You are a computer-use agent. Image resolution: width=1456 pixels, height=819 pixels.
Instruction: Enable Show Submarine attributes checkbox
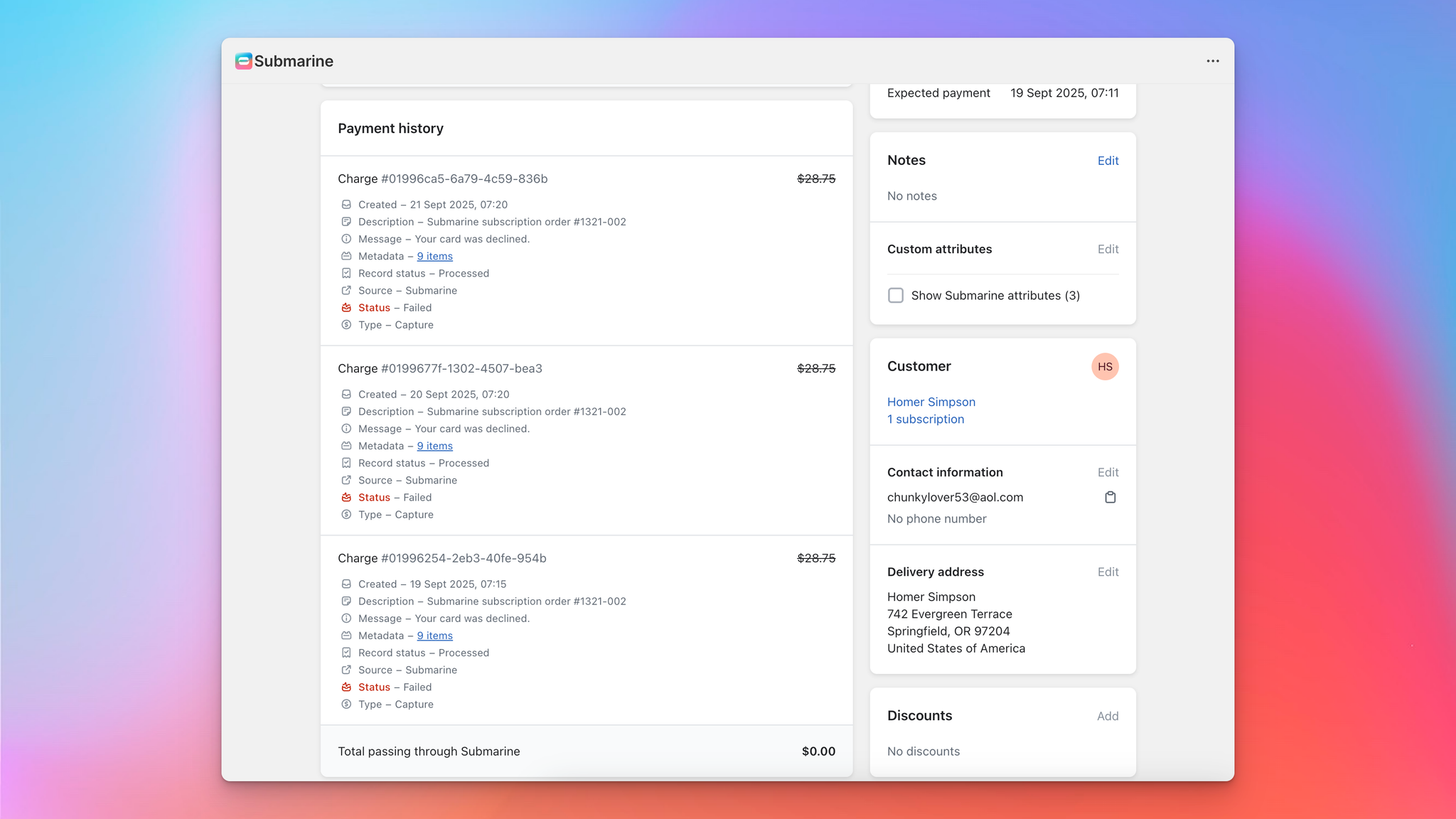coord(896,296)
